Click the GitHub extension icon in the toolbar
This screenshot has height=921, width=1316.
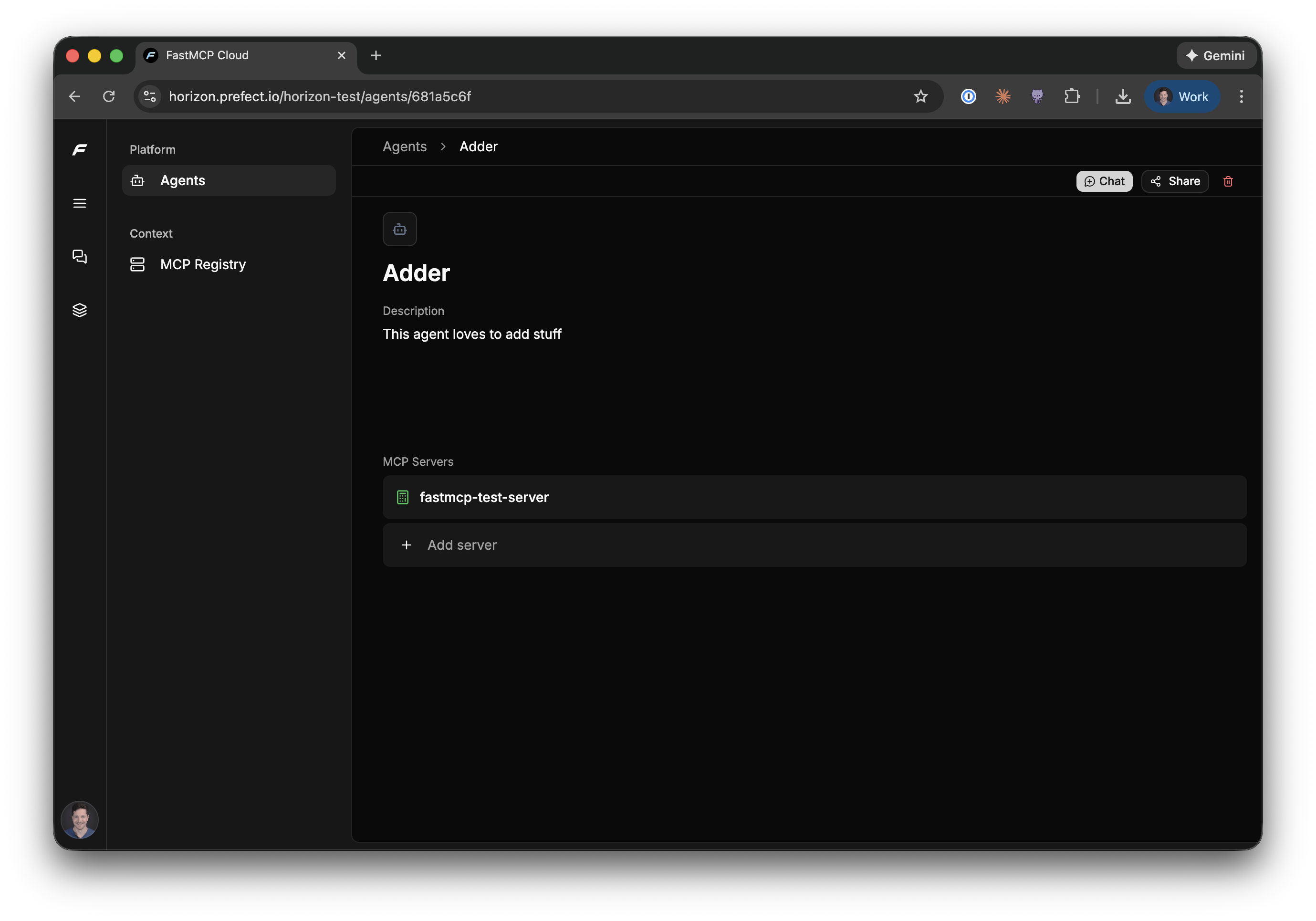1037,96
